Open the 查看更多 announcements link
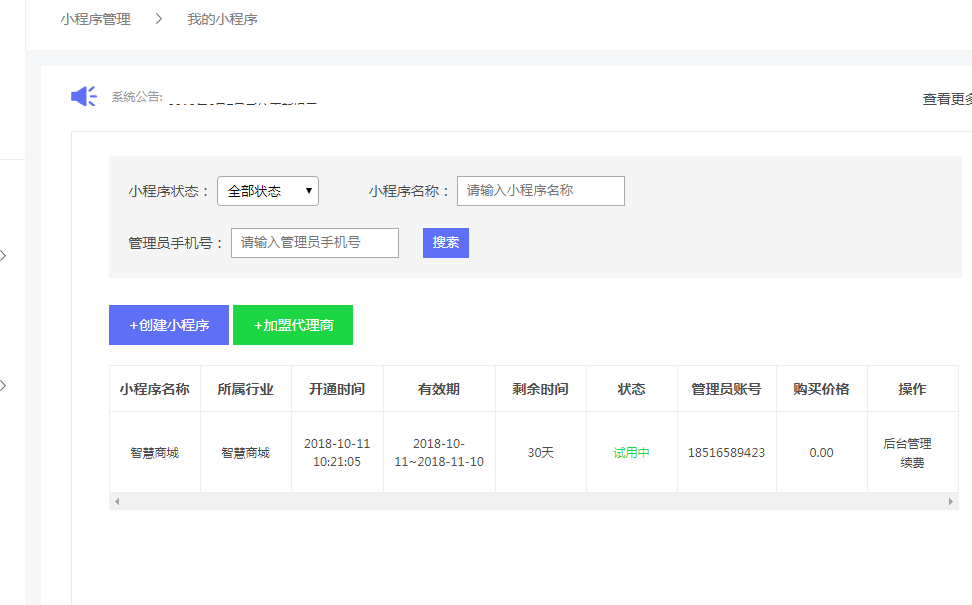The width and height of the screenshot is (972, 605). click(946, 99)
